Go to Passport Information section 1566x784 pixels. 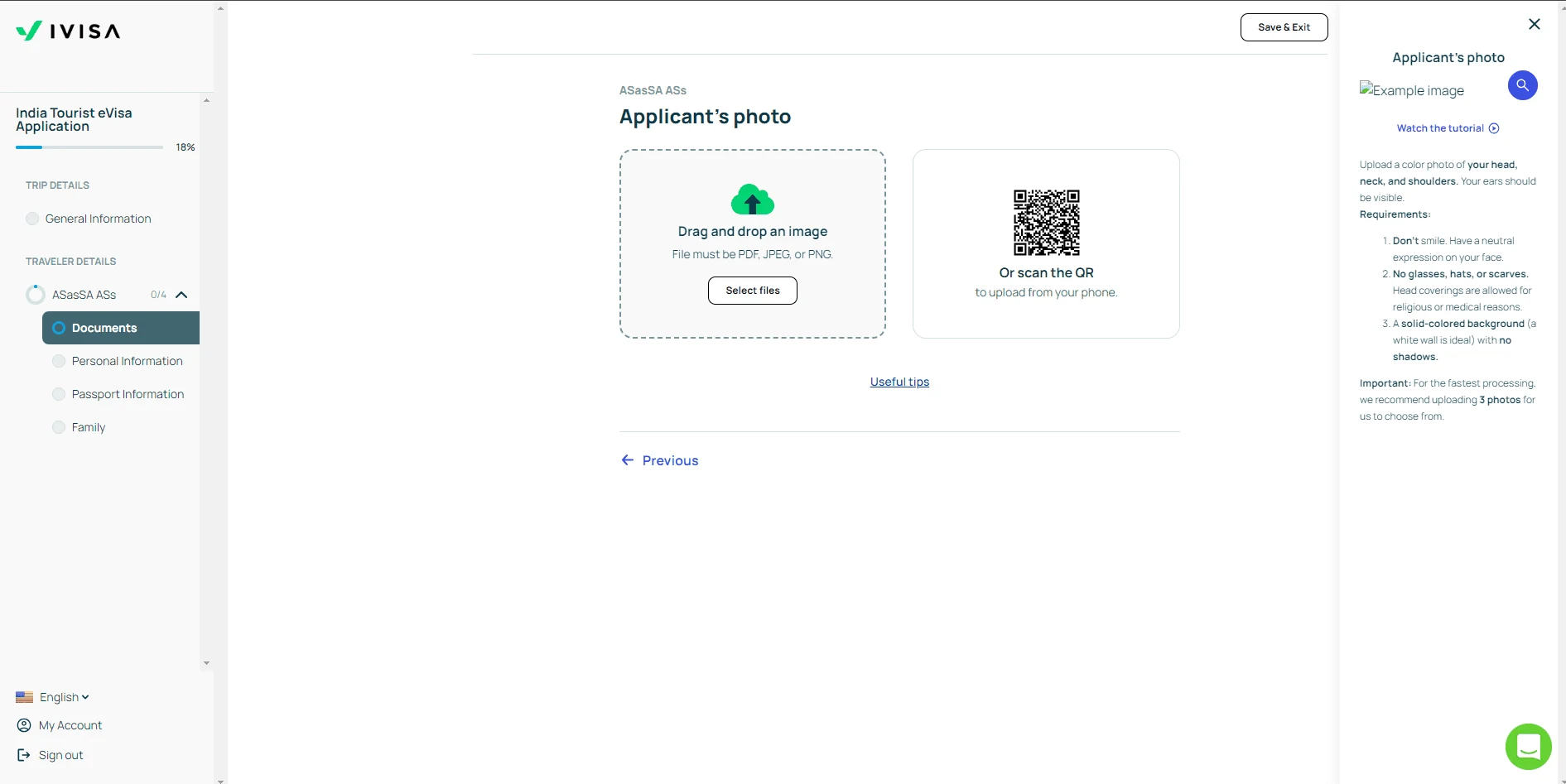click(x=128, y=394)
